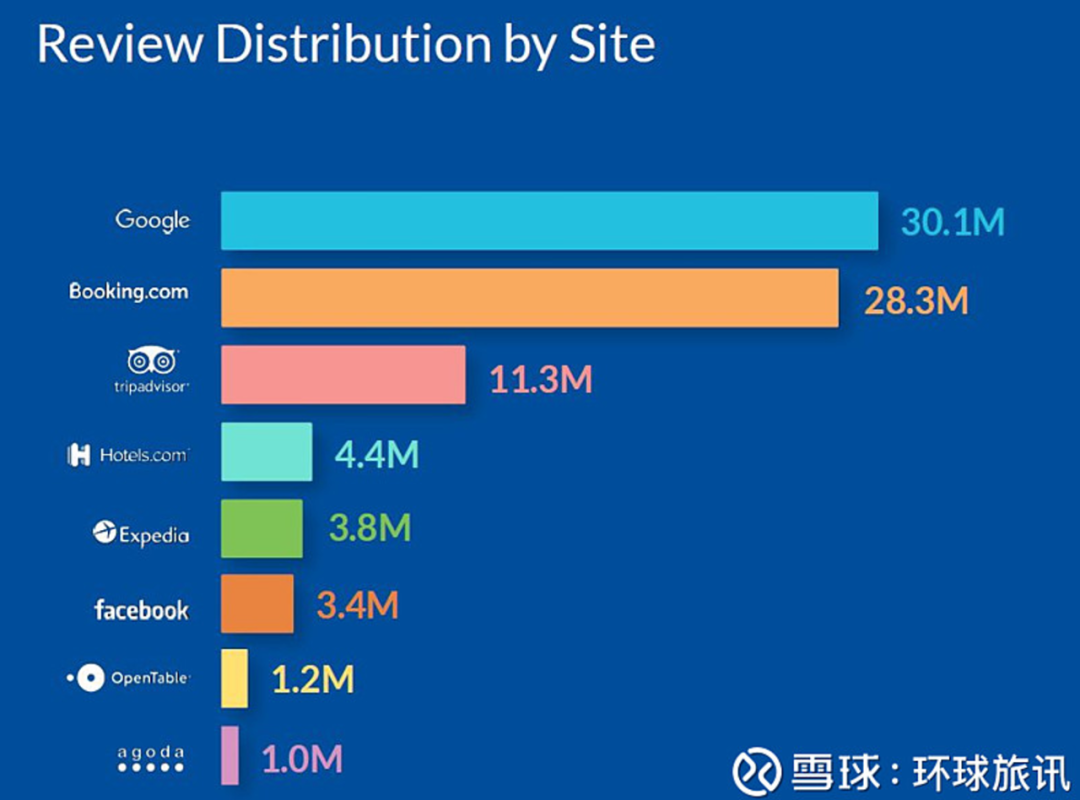Click the dark orange facebook bar

point(257,604)
